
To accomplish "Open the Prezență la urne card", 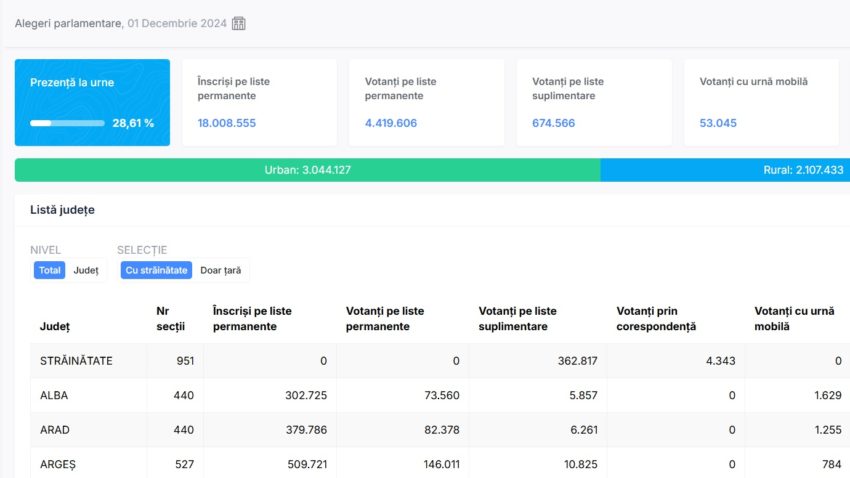I will (x=92, y=102).
